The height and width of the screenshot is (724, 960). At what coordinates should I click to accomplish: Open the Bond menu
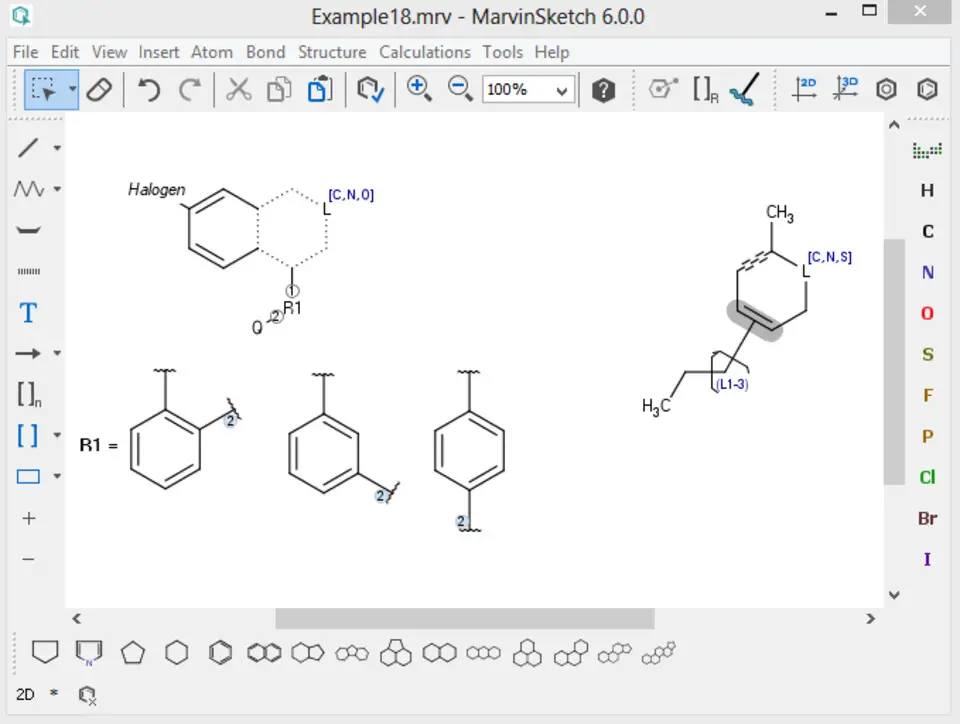266,52
